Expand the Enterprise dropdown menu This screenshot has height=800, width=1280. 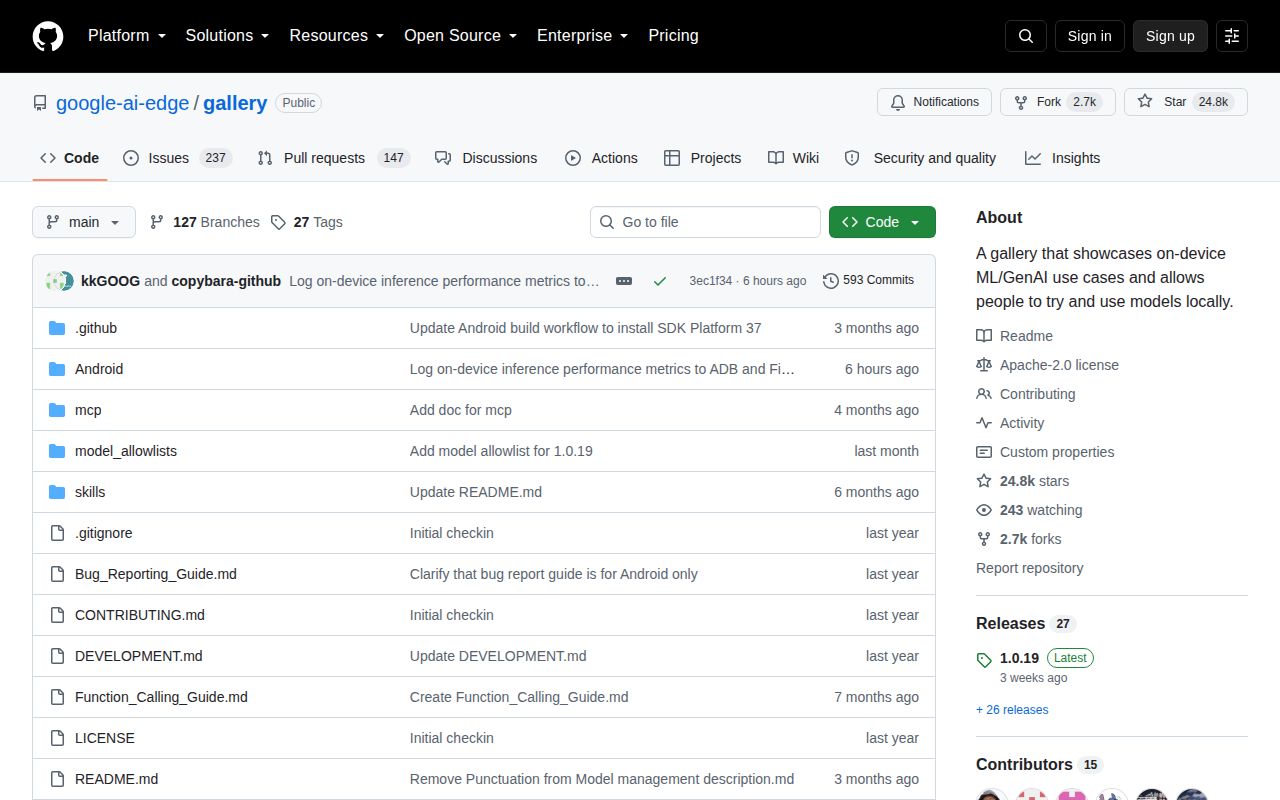(583, 35)
